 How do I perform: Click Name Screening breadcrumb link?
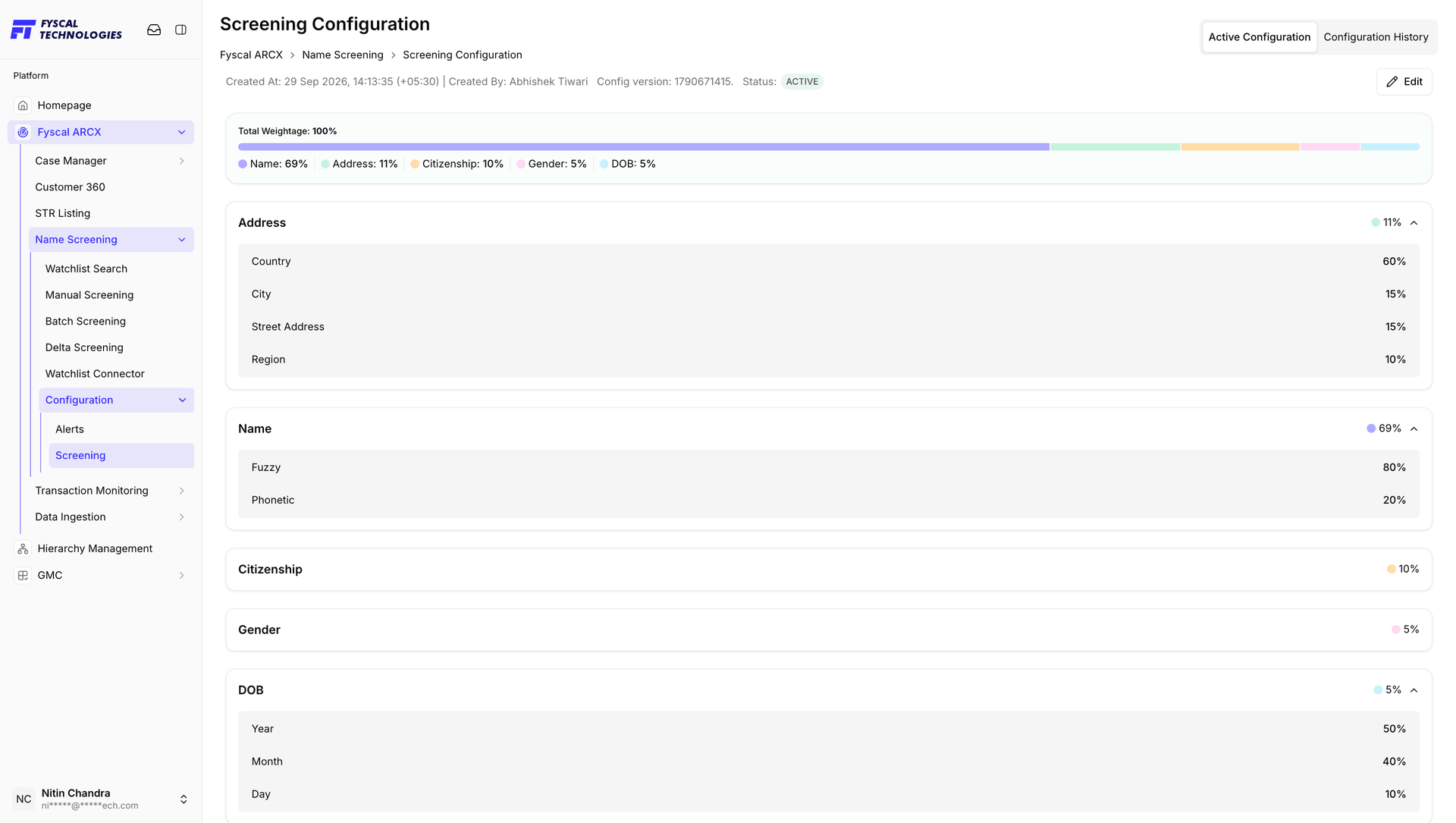(343, 55)
